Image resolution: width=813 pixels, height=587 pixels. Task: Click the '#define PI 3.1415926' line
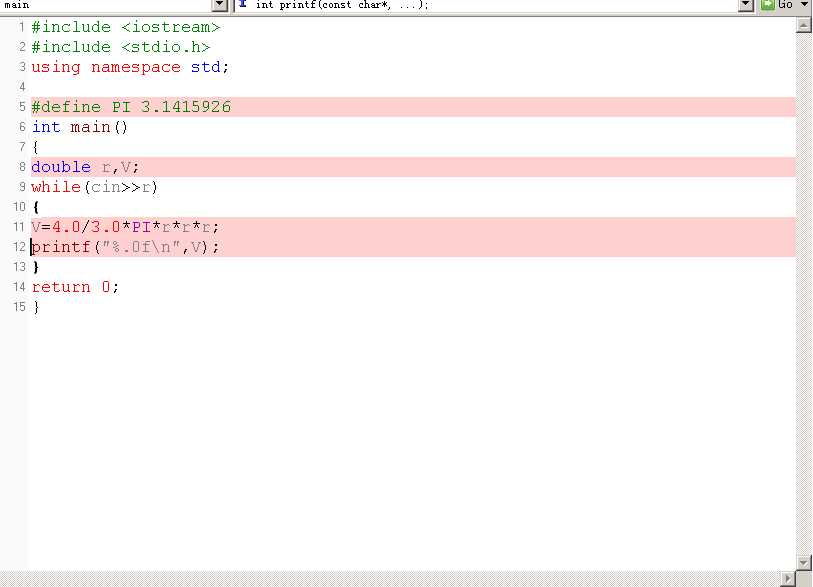pos(131,107)
